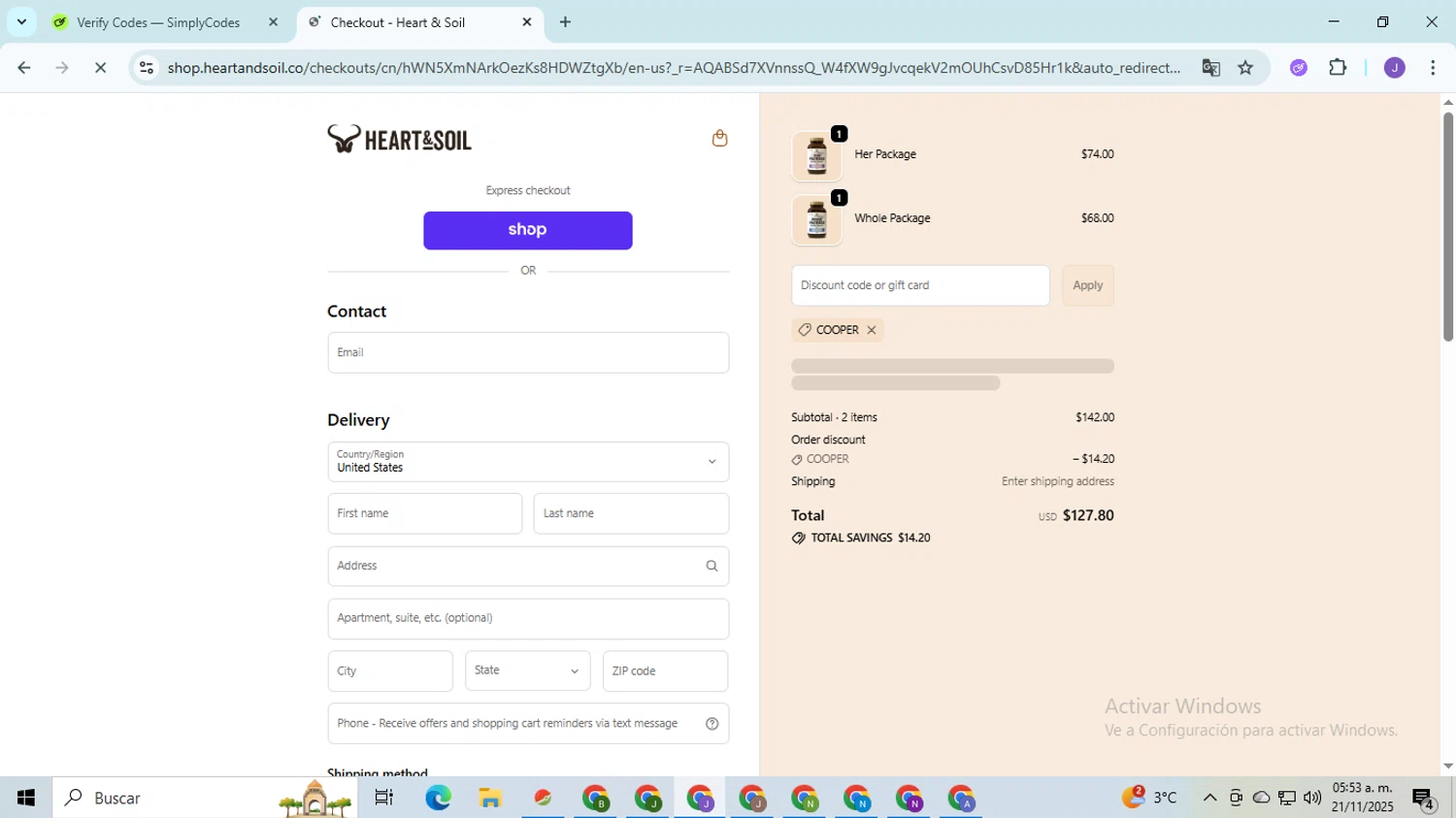Image resolution: width=1456 pixels, height=818 pixels.
Task: Click the Whole Package product thumbnail
Action: pyautogui.click(x=816, y=220)
